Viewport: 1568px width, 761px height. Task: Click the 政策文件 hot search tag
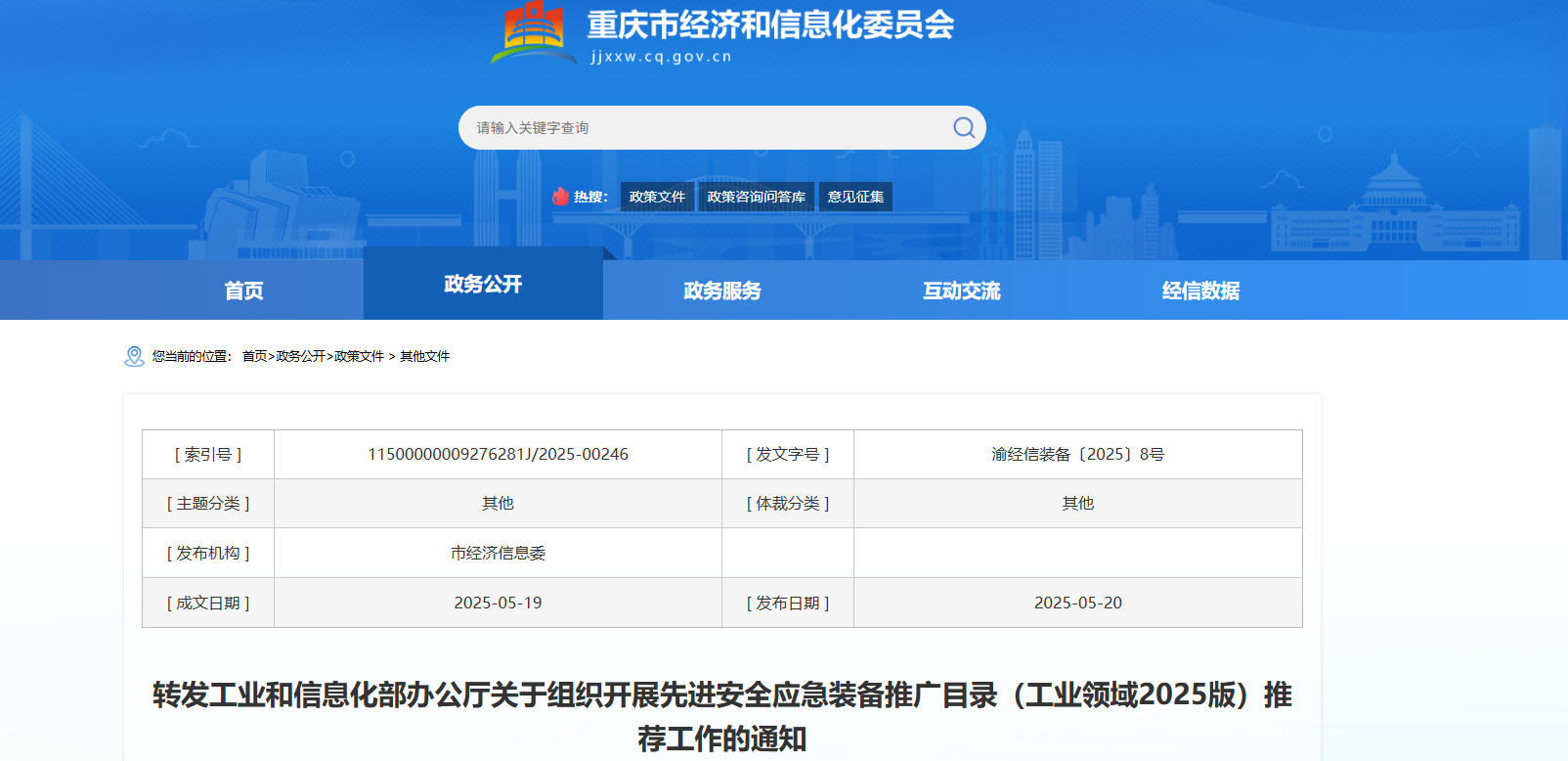coord(657,197)
